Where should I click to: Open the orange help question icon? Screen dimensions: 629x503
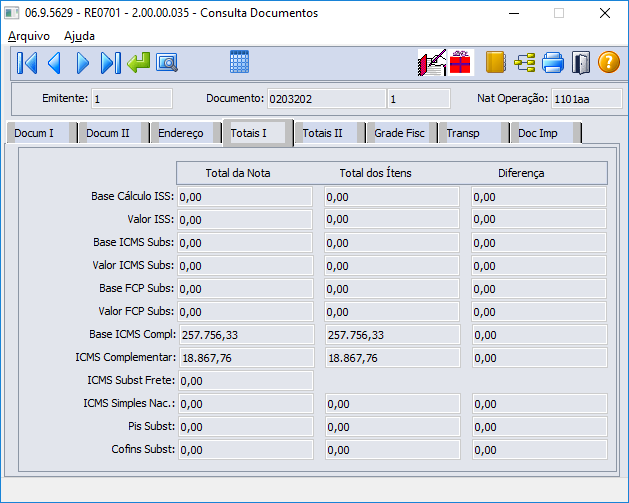(609, 63)
